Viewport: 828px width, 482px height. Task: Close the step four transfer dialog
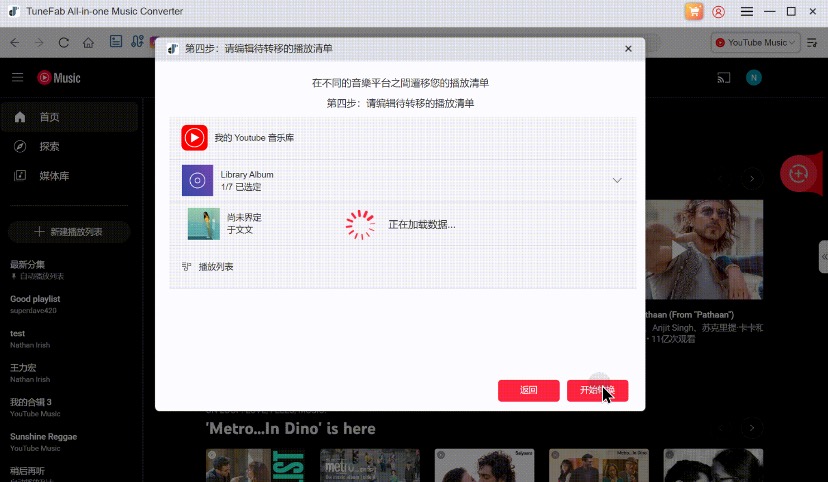tap(628, 48)
